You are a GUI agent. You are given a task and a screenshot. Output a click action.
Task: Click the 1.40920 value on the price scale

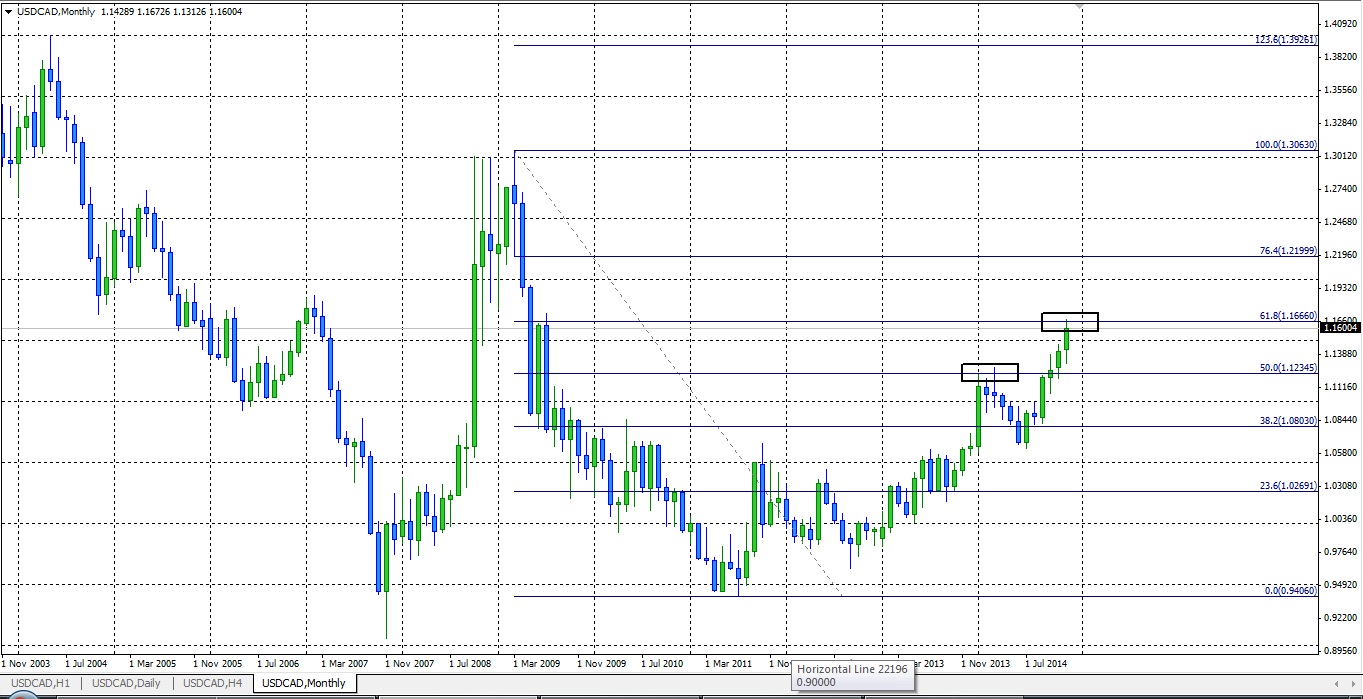1339,23
